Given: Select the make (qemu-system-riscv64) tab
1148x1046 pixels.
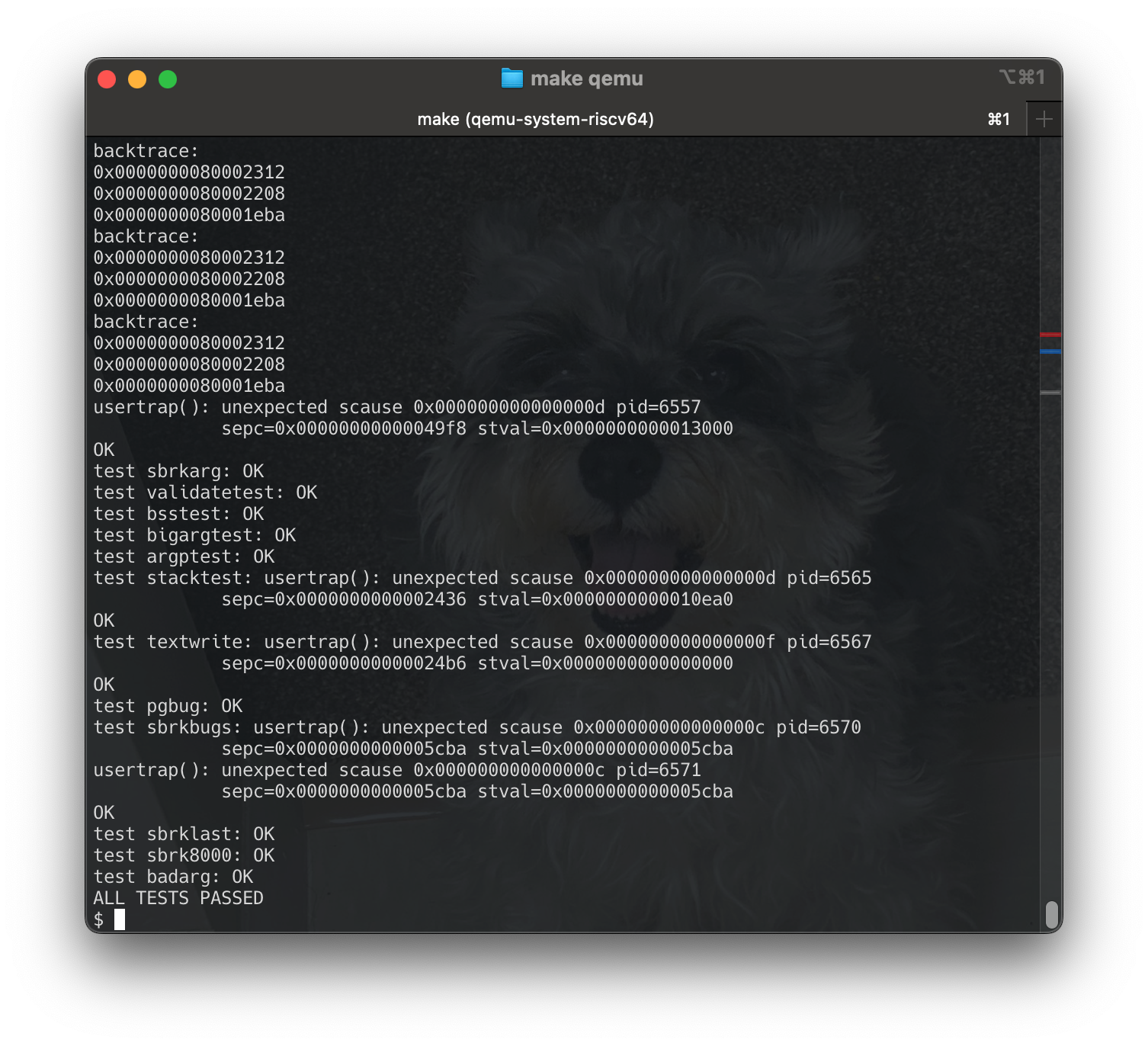Looking at the screenshot, I should [x=535, y=118].
